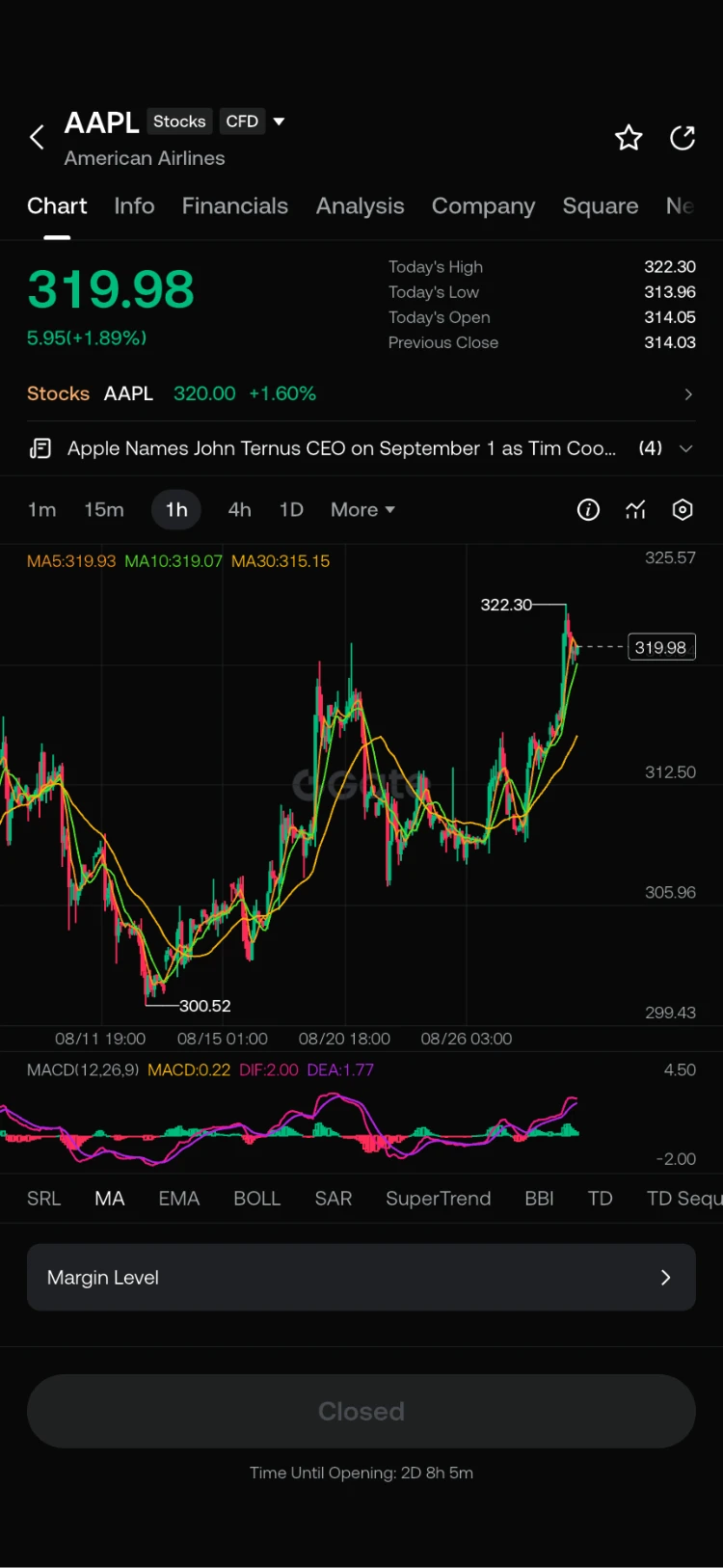
Task: Tap the large 319.98 price
Action: pyautogui.click(x=111, y=289)
